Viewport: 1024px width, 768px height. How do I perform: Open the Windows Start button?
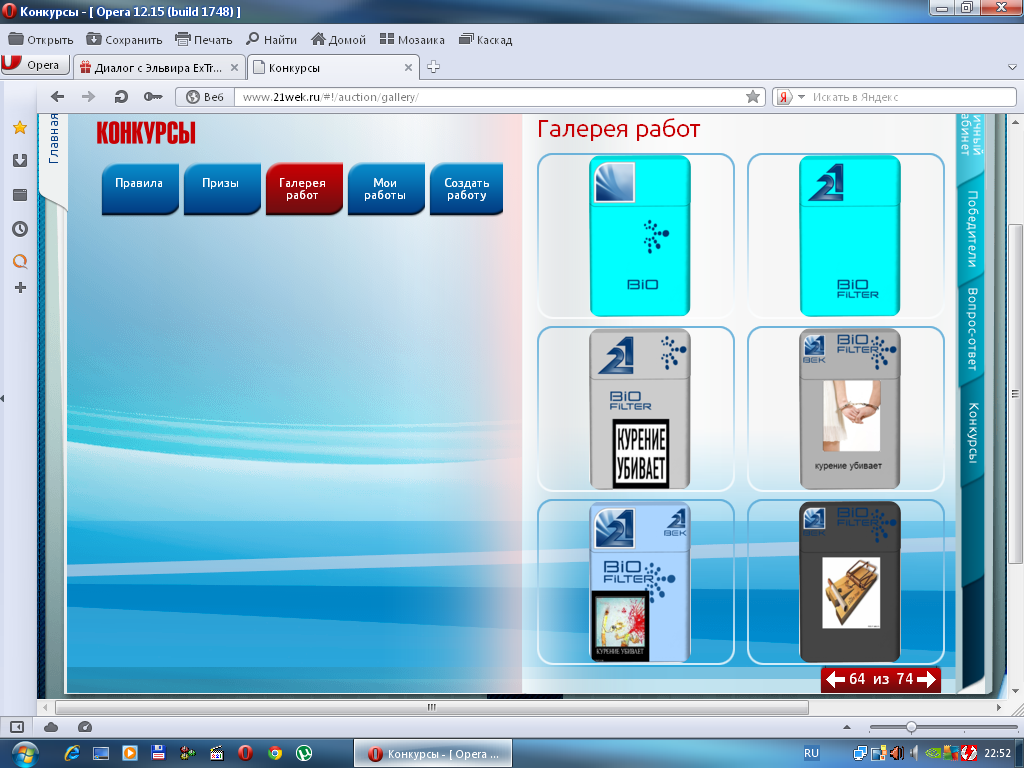[x=25, y=754]
